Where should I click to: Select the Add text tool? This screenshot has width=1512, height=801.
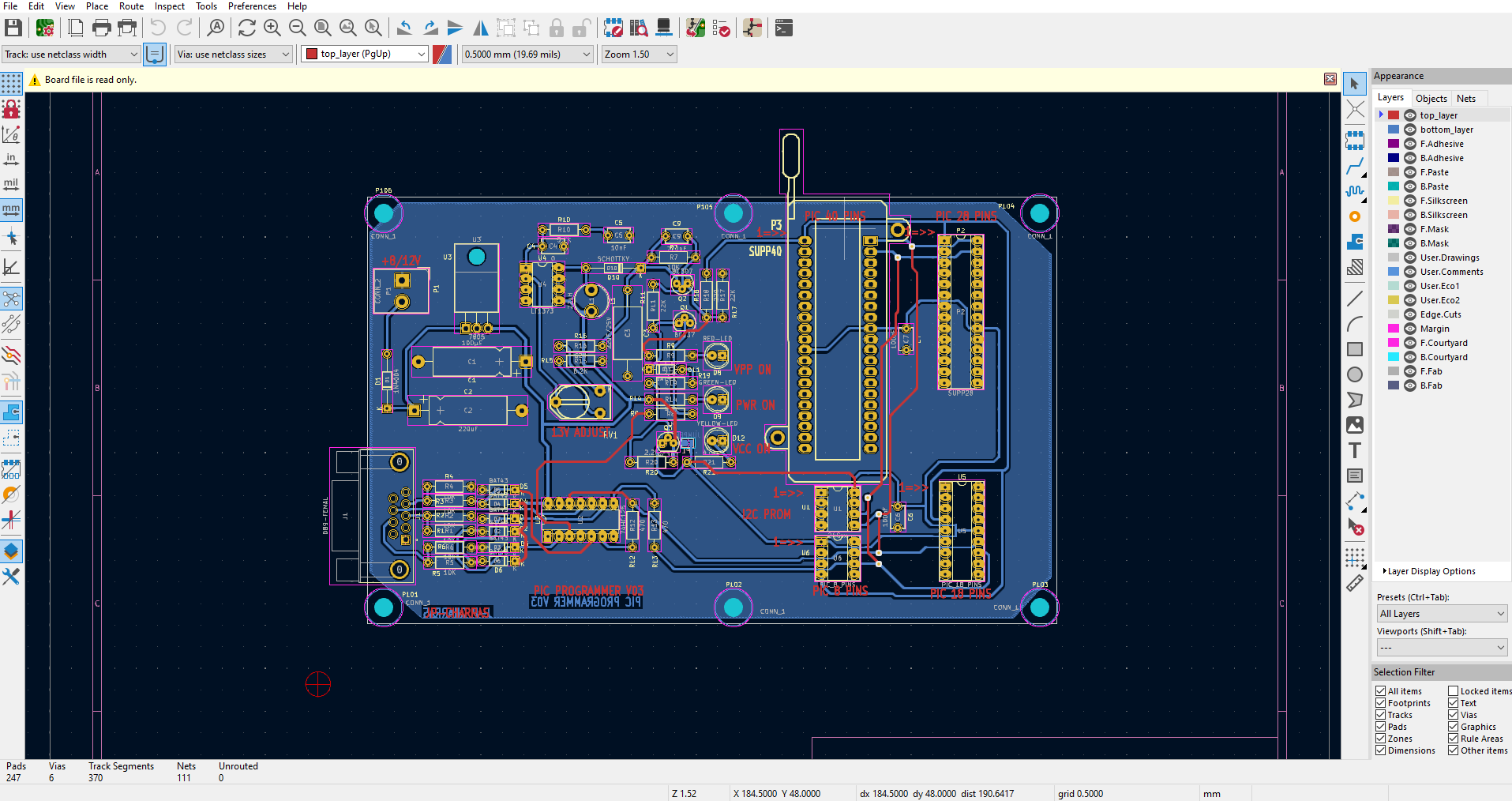(x=1355, y=450)
